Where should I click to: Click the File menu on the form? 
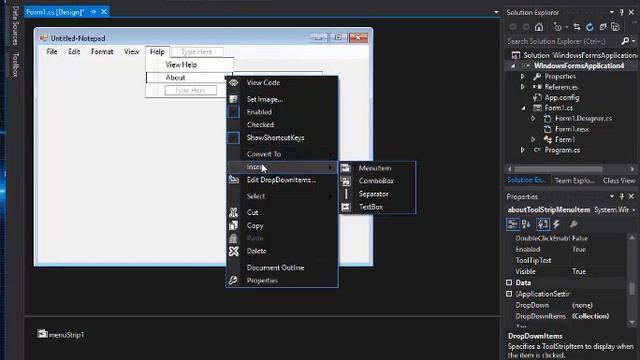(52, 52)
